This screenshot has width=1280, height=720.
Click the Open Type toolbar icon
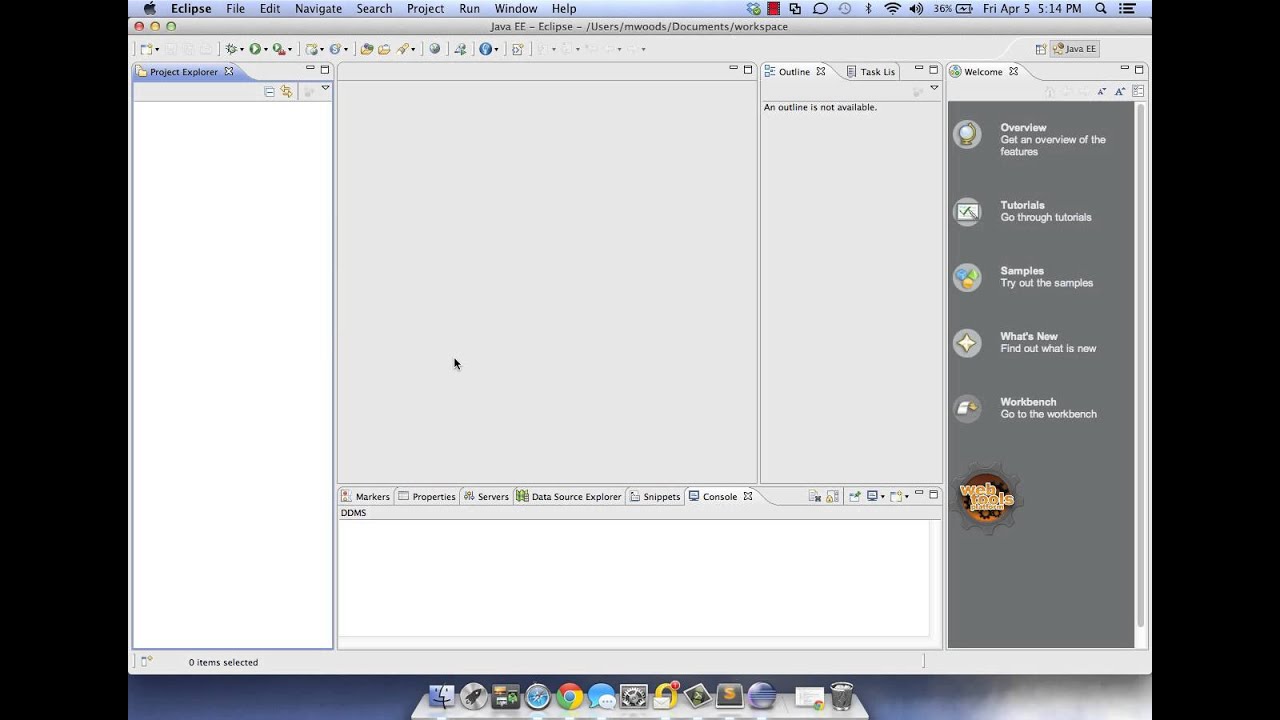click(367, 49)
